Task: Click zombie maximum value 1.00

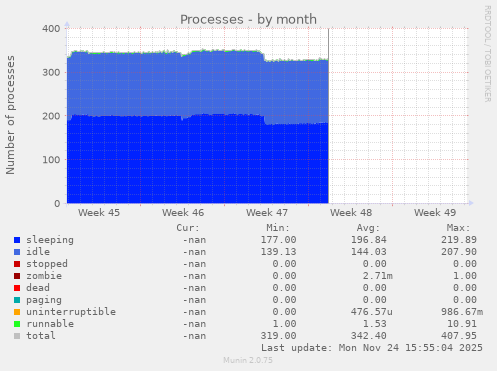Action: [x=465, y=276]
